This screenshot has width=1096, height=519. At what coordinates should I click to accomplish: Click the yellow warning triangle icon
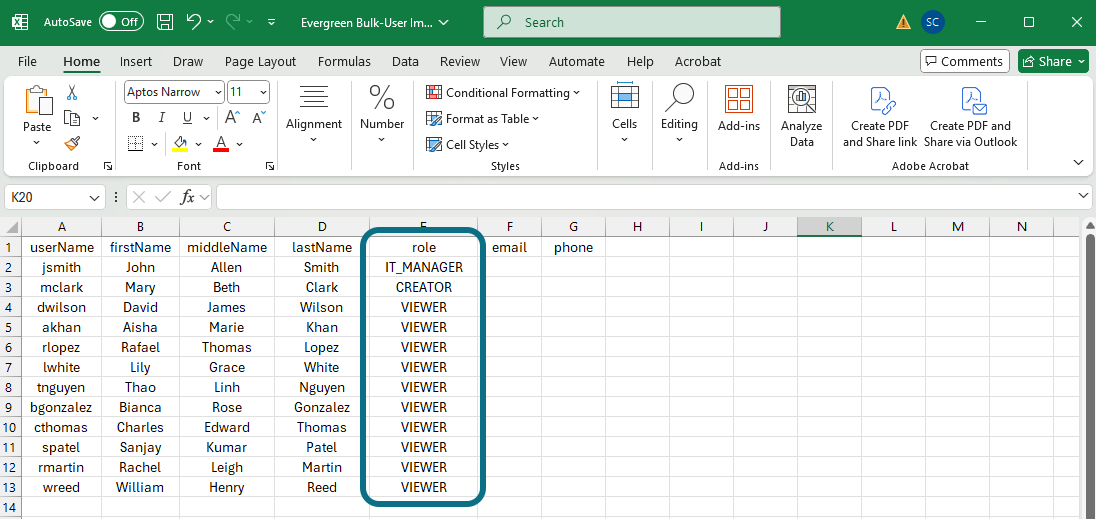pos(903,22)
